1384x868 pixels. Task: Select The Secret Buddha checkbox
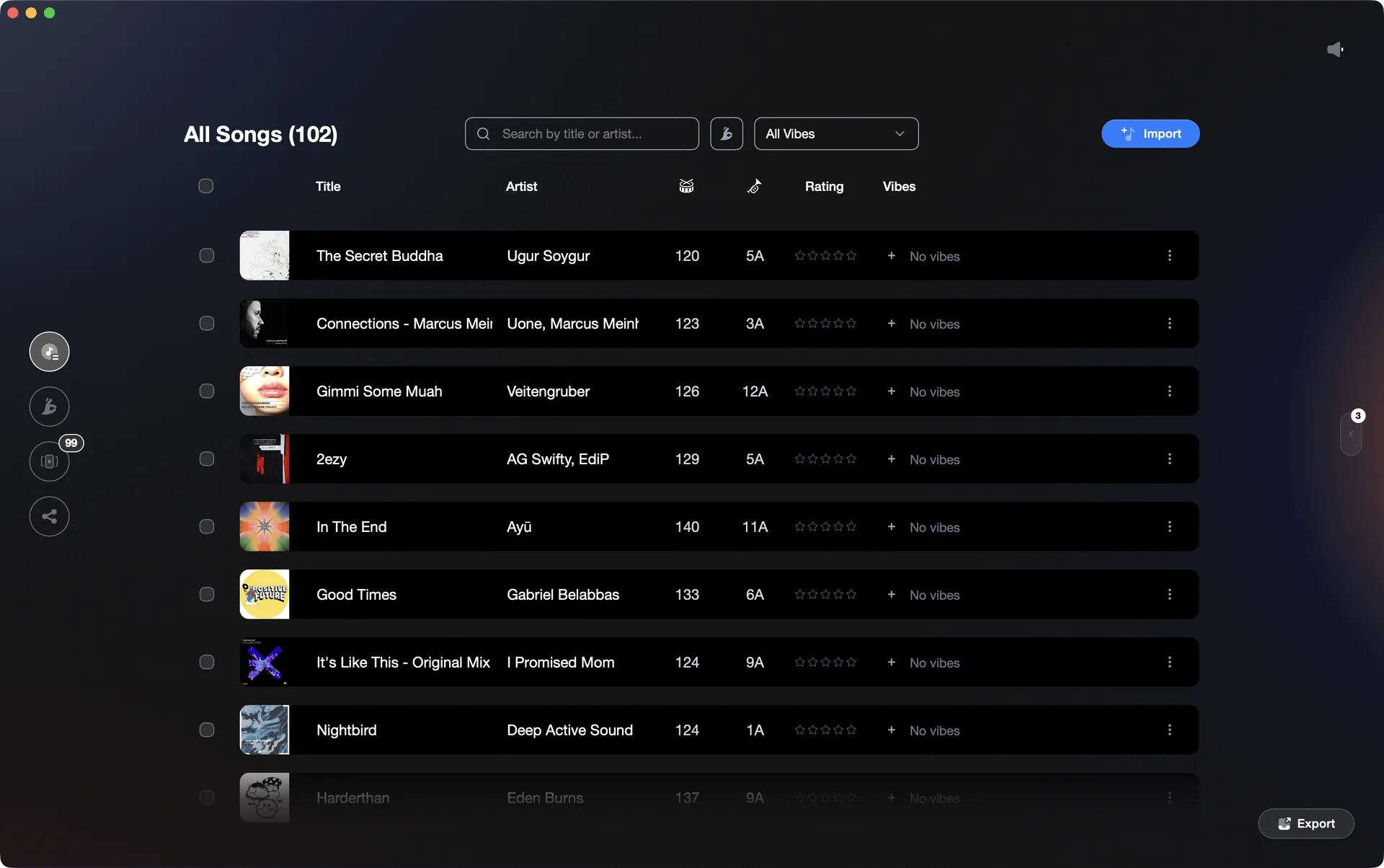[207, 255]
